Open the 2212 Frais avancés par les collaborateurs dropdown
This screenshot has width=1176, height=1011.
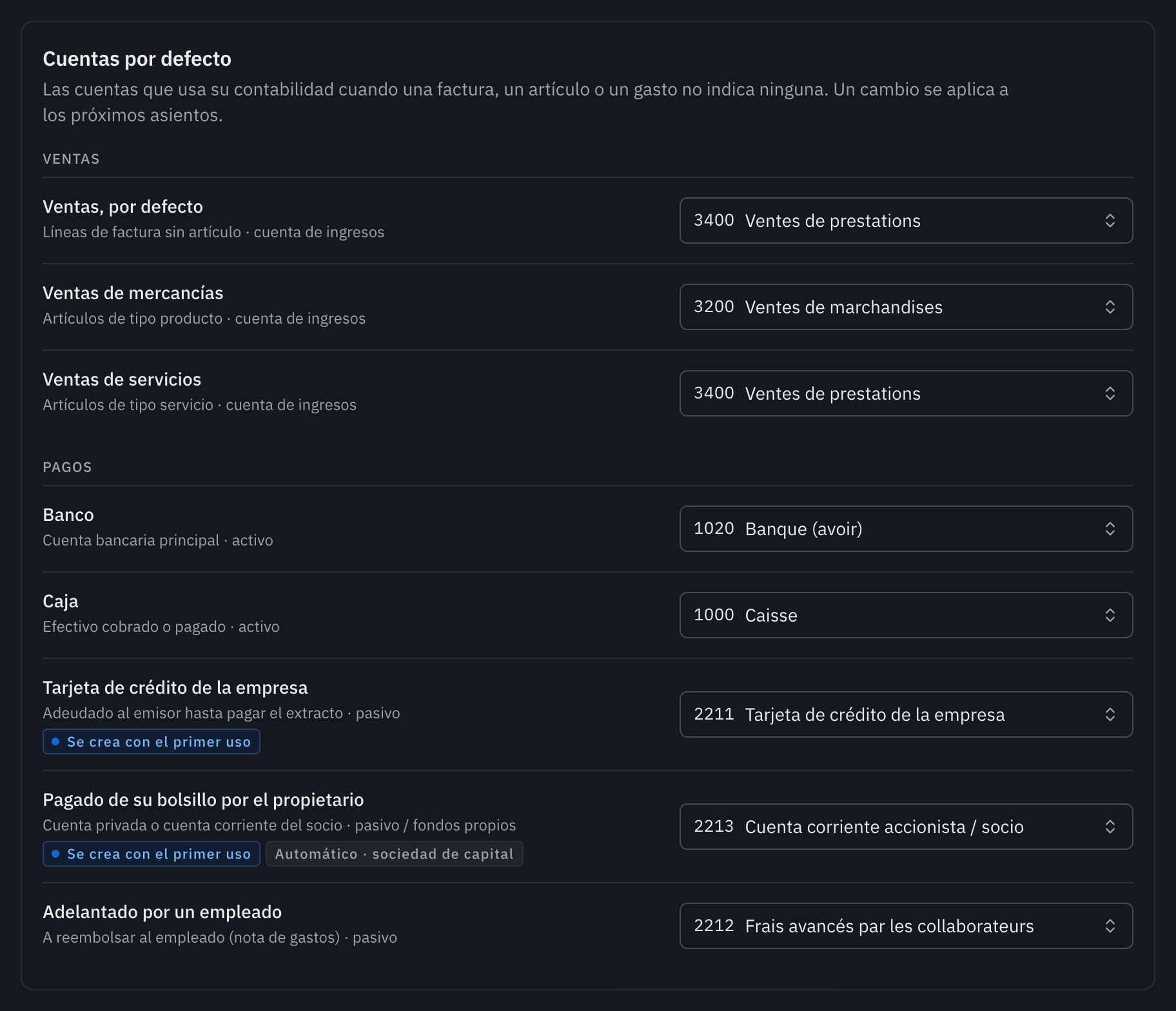(906, 926)
